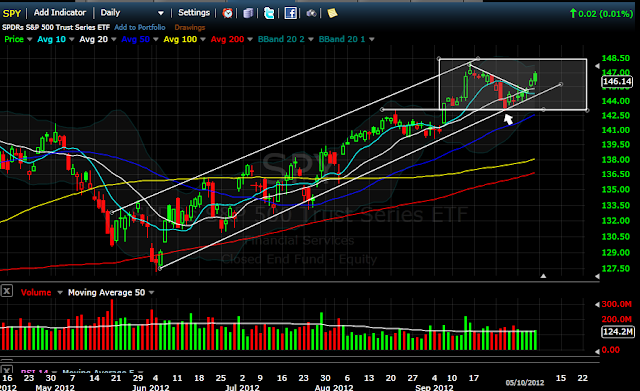The image size is (640, 391).
Task: Click the 300.0M volume axis label
Action: click(x=616, y=304)
